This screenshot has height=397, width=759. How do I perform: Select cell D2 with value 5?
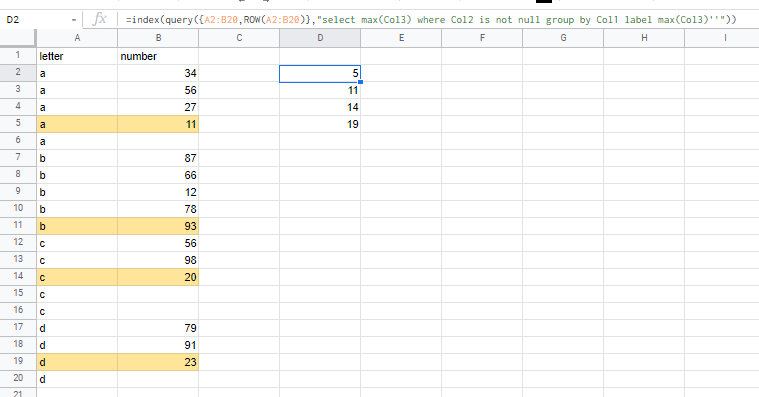320,74
